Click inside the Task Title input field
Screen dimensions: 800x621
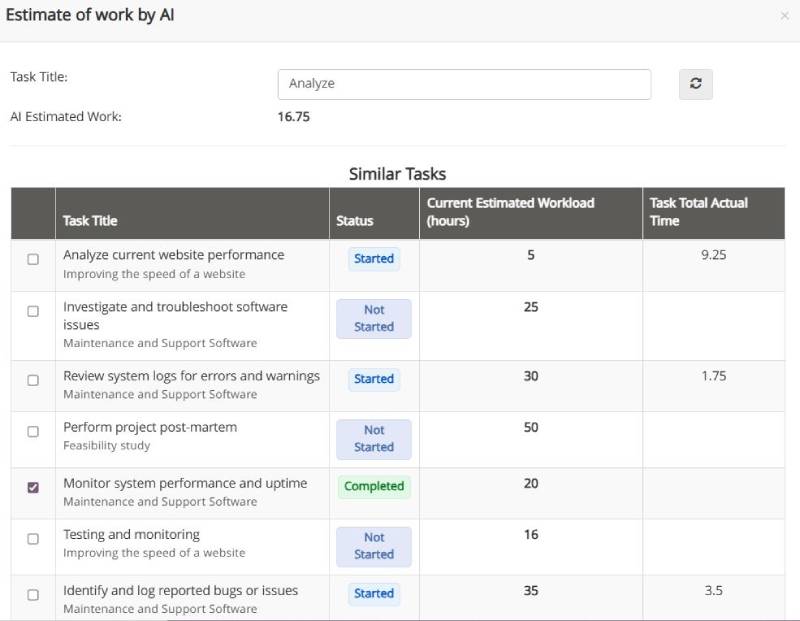[463, 84]
